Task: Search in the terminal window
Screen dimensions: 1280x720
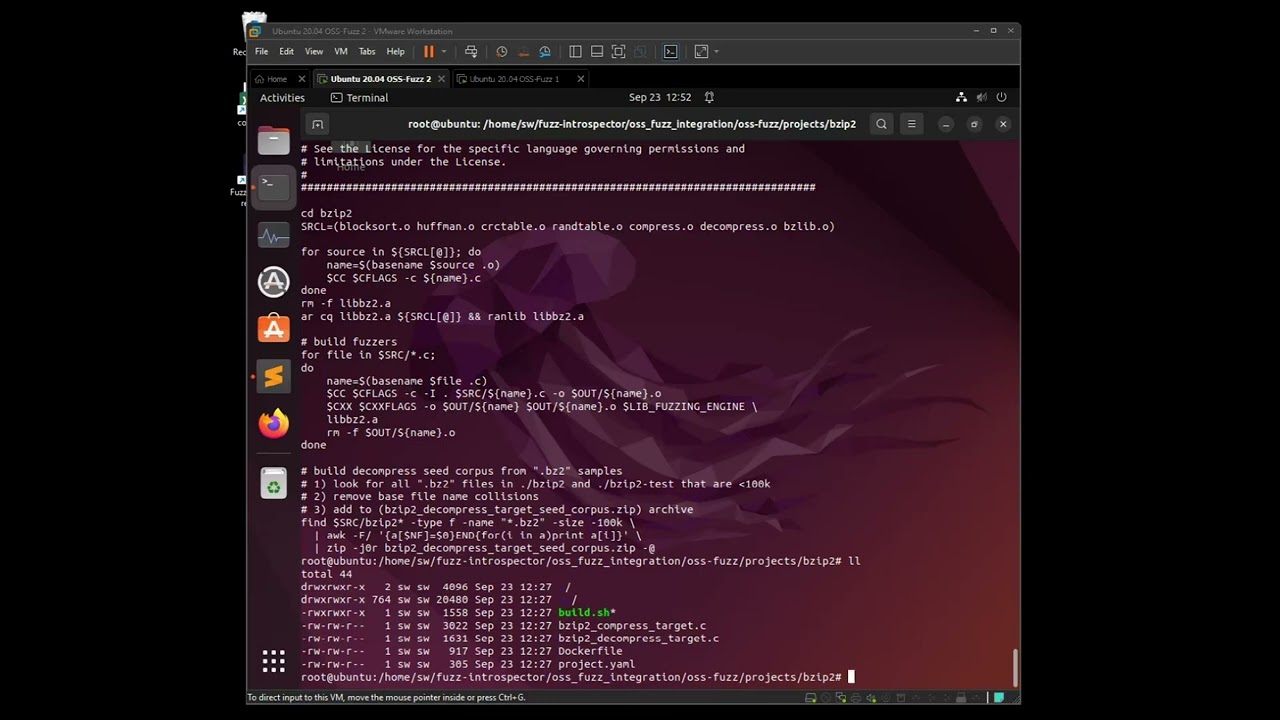Action: (x=881, y=124)
